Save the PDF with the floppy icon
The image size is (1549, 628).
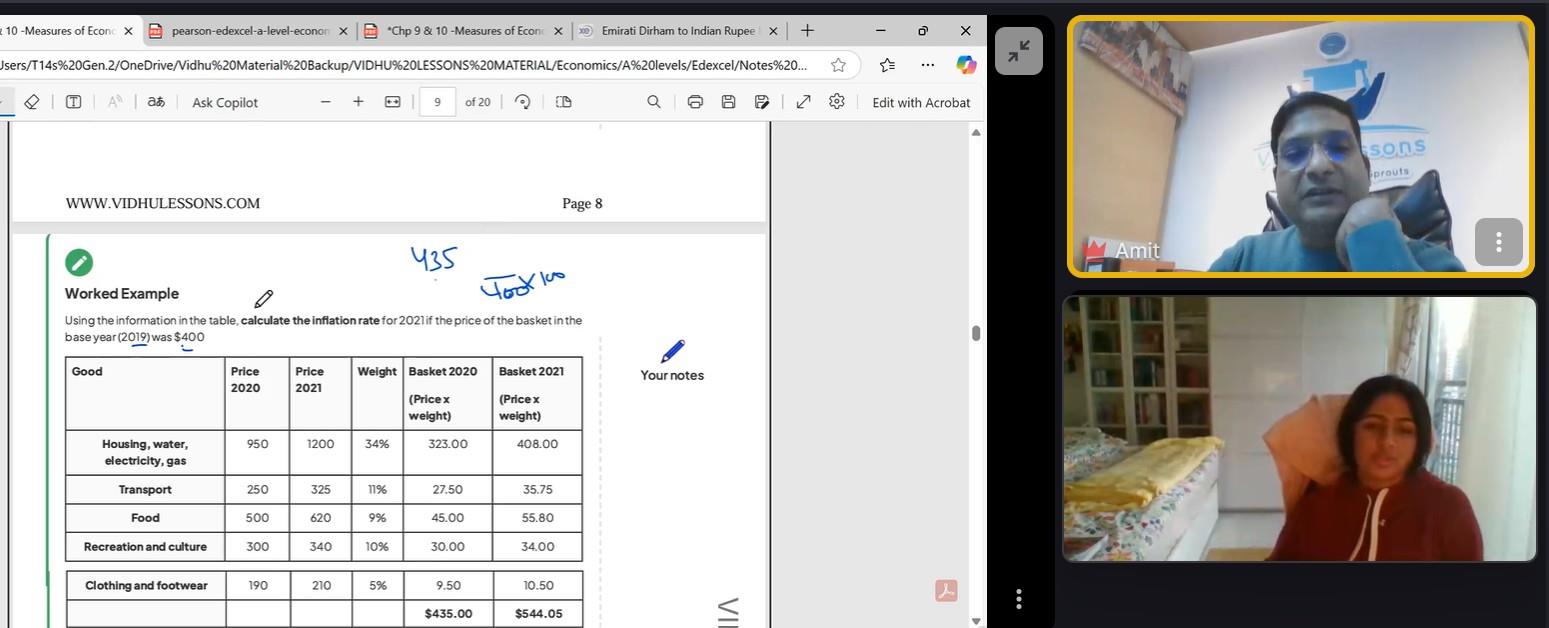tap(728, 102)
